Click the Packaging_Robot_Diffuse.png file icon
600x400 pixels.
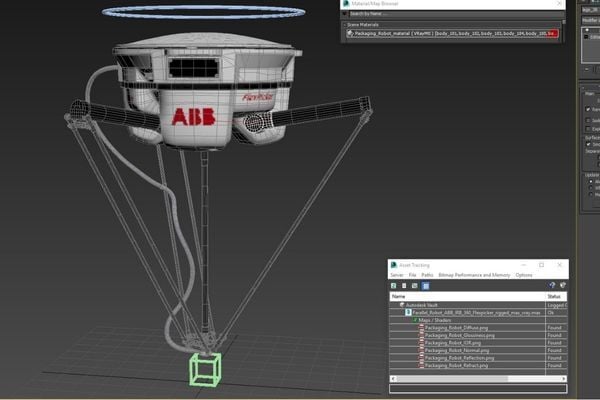point(421,327)
